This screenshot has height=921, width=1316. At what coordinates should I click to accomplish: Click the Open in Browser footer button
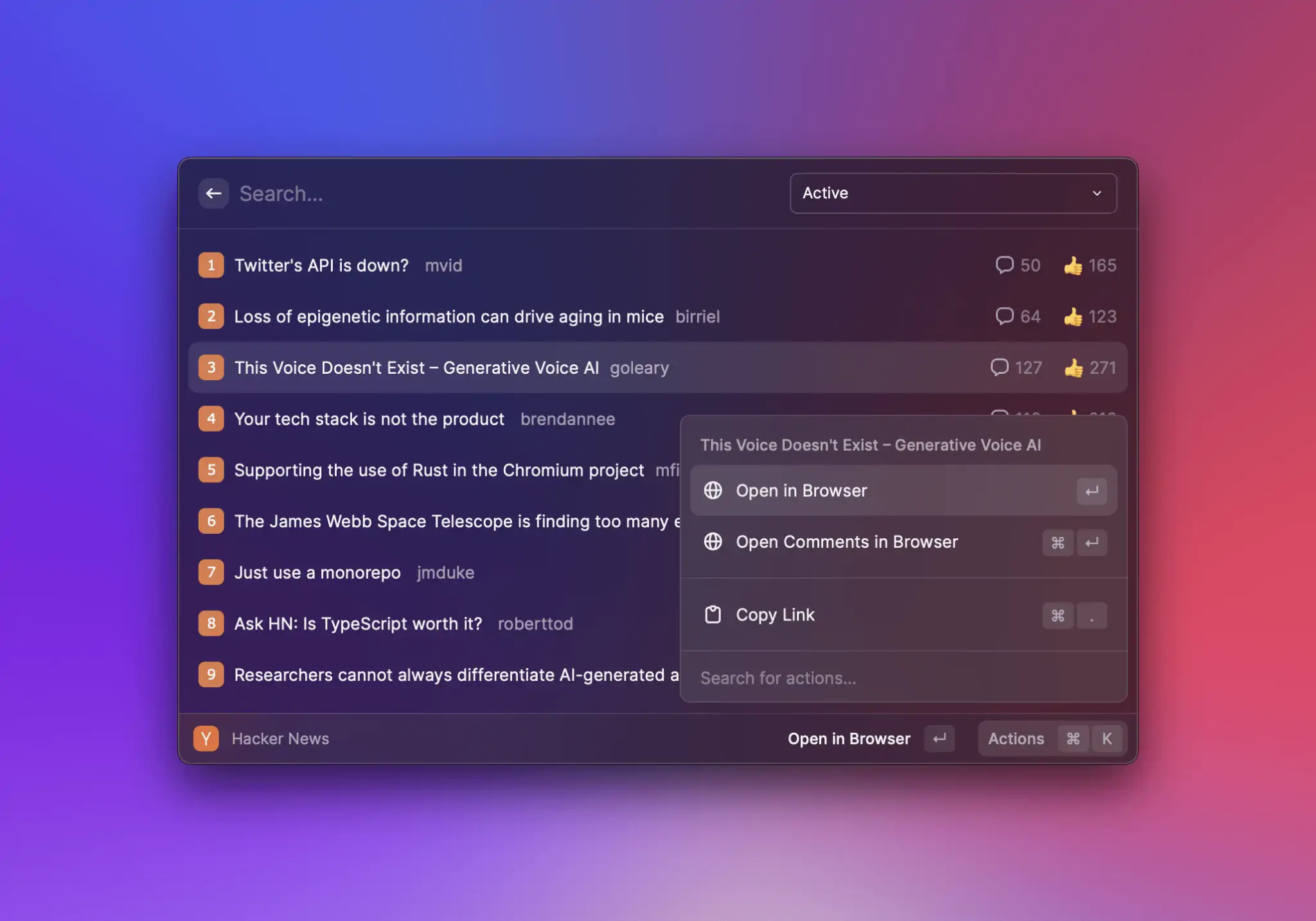[x=849, y=738]
